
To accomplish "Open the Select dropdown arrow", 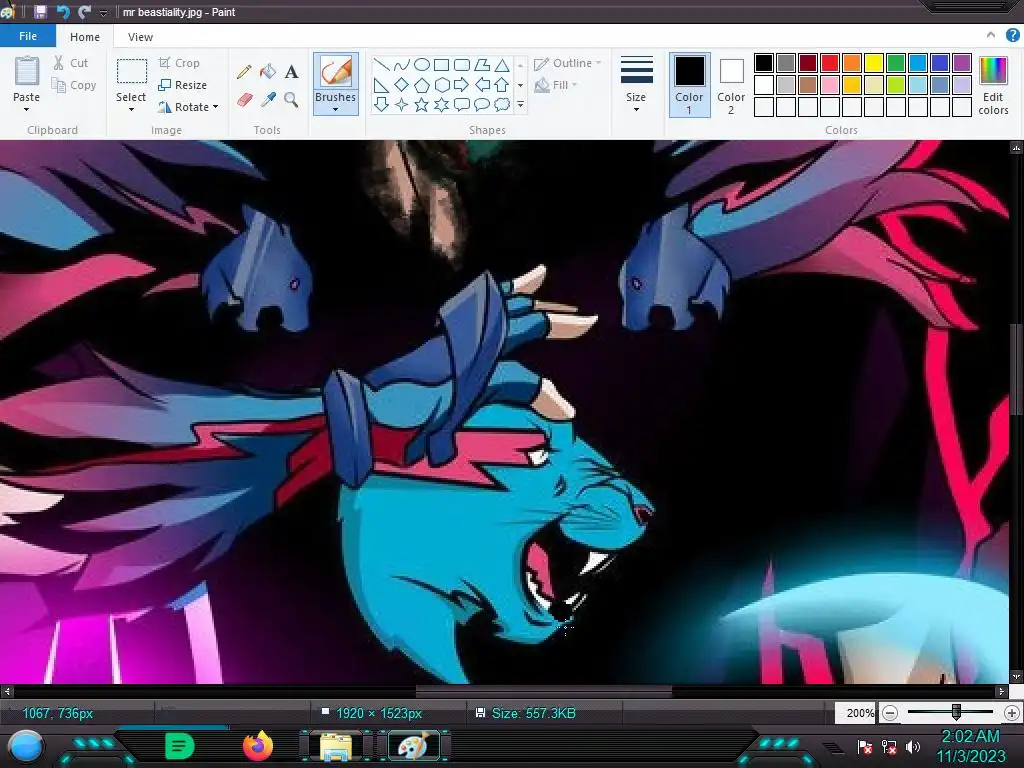I will pos(131,110).
